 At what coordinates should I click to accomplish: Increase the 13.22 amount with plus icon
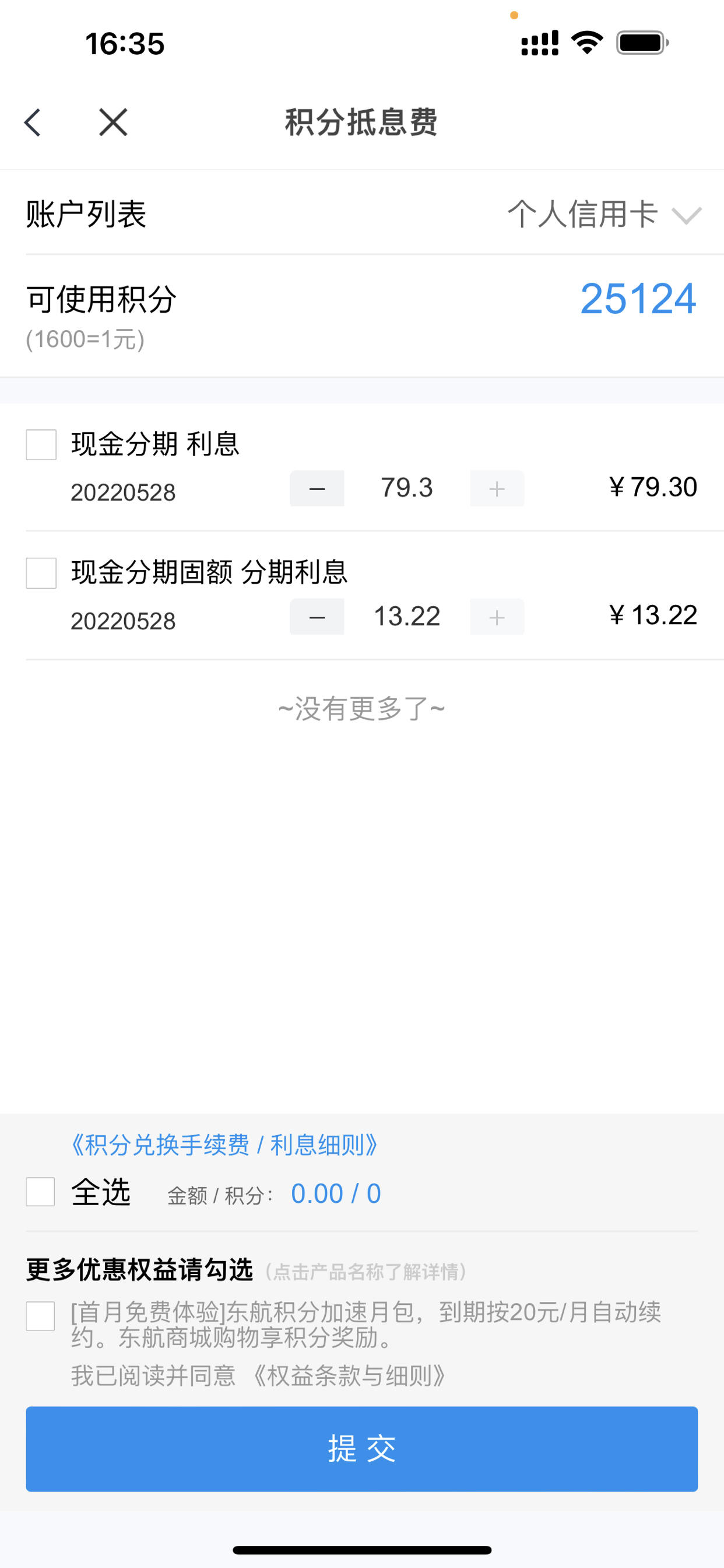[x=497, y=617]
